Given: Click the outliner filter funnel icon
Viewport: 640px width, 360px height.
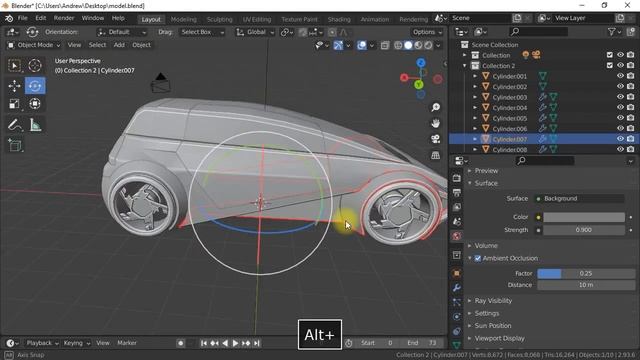Looking at the screenshot, I should [611, 32].
